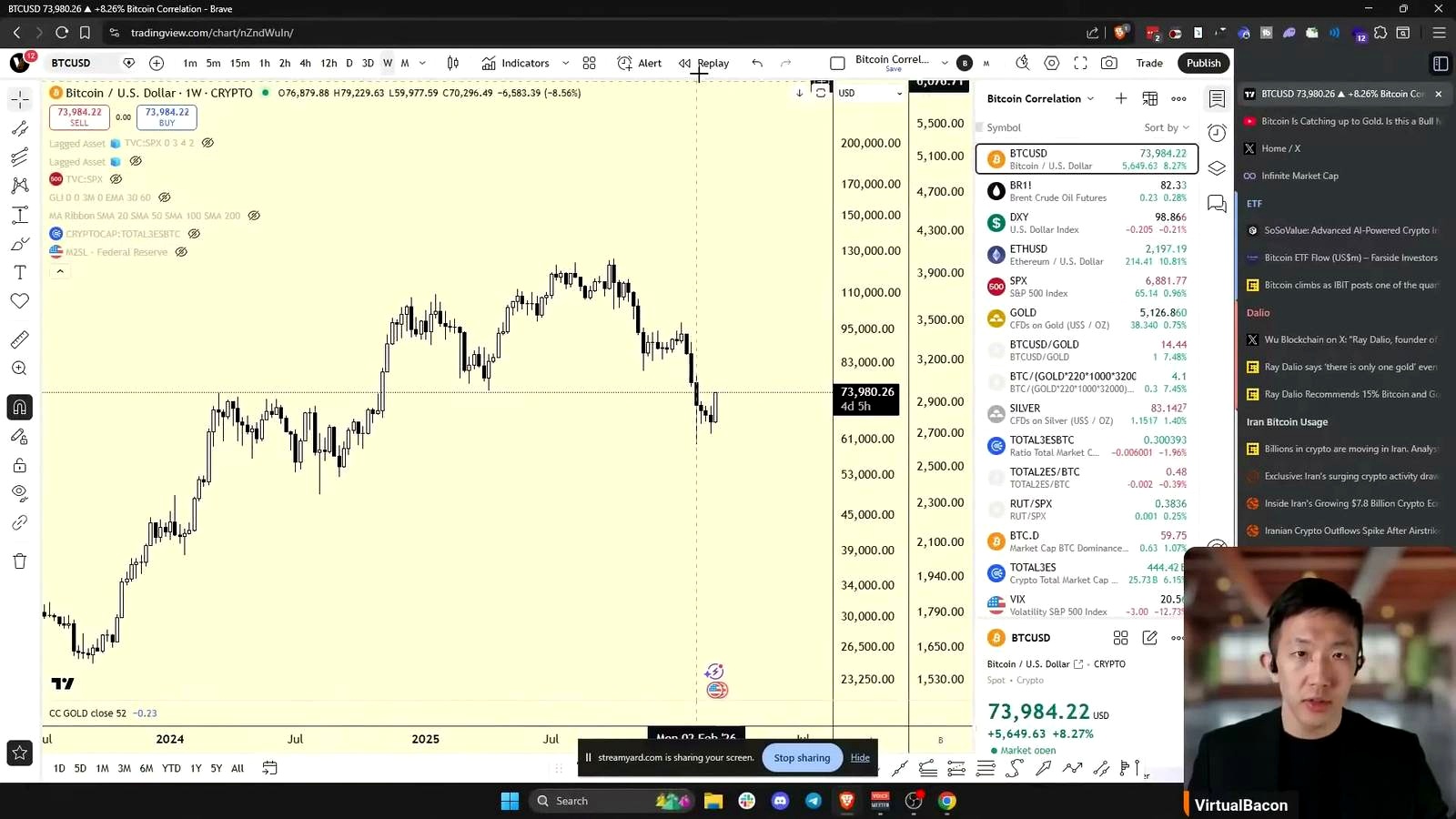
Task: Show the TVC:SPX overlay via eye icon
Action: click(116, 179)
